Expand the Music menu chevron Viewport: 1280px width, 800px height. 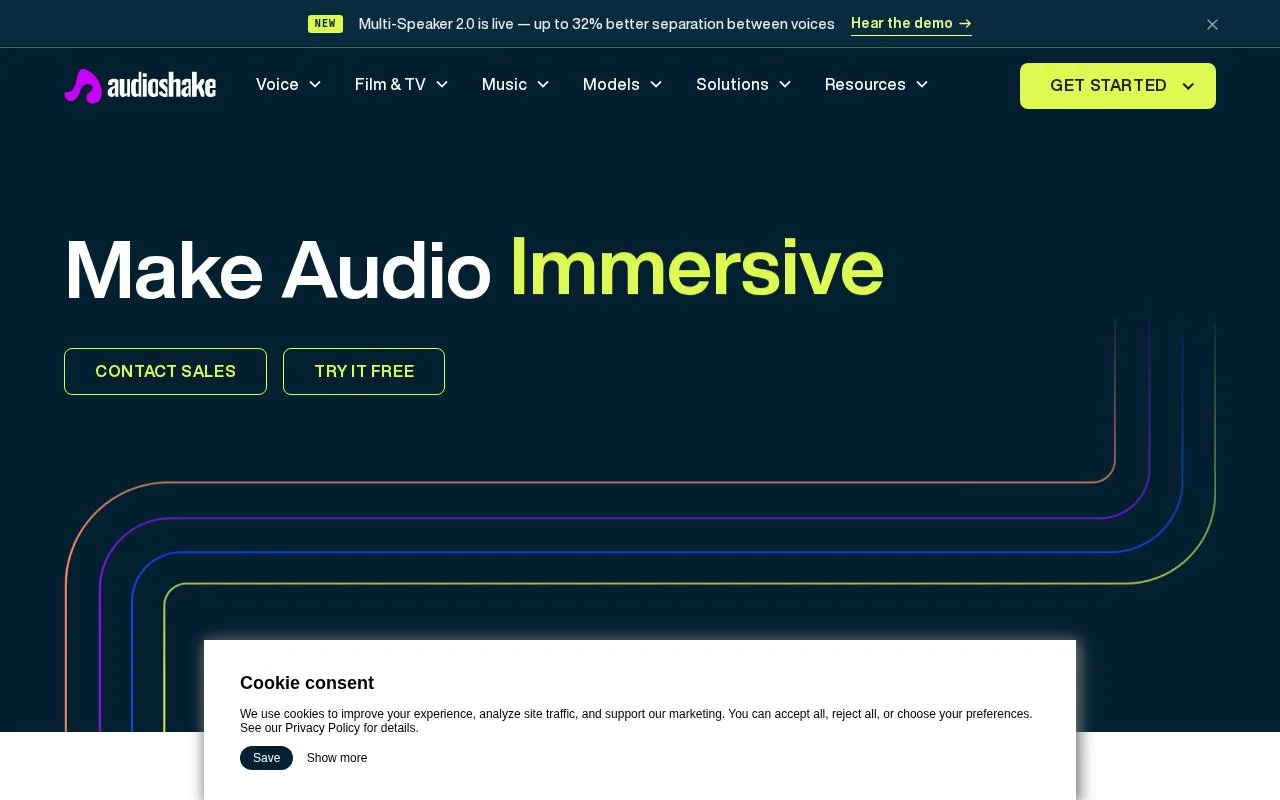pos(543,85)
